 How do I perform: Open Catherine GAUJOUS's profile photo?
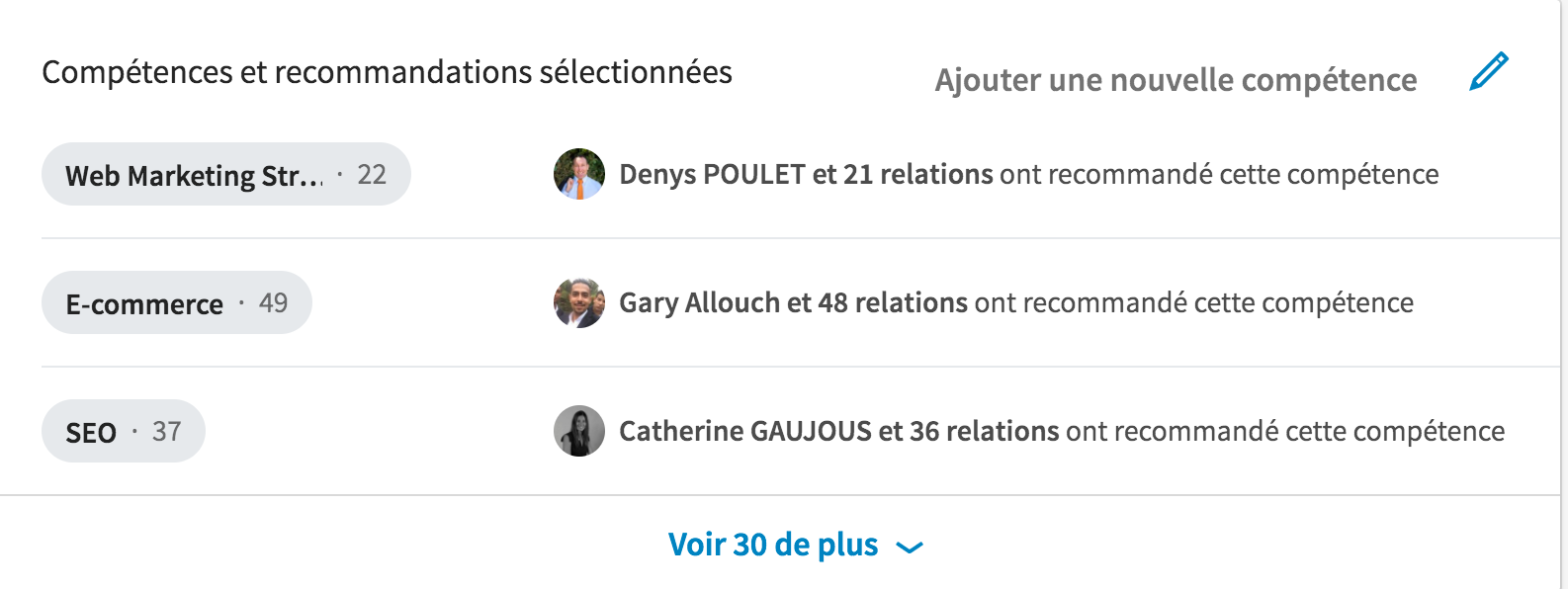coord(579,431)
